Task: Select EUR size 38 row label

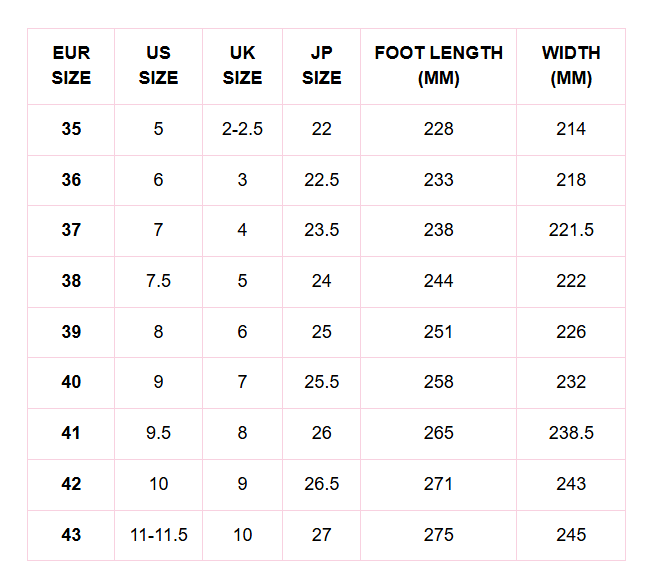Action: pos(71,281)
